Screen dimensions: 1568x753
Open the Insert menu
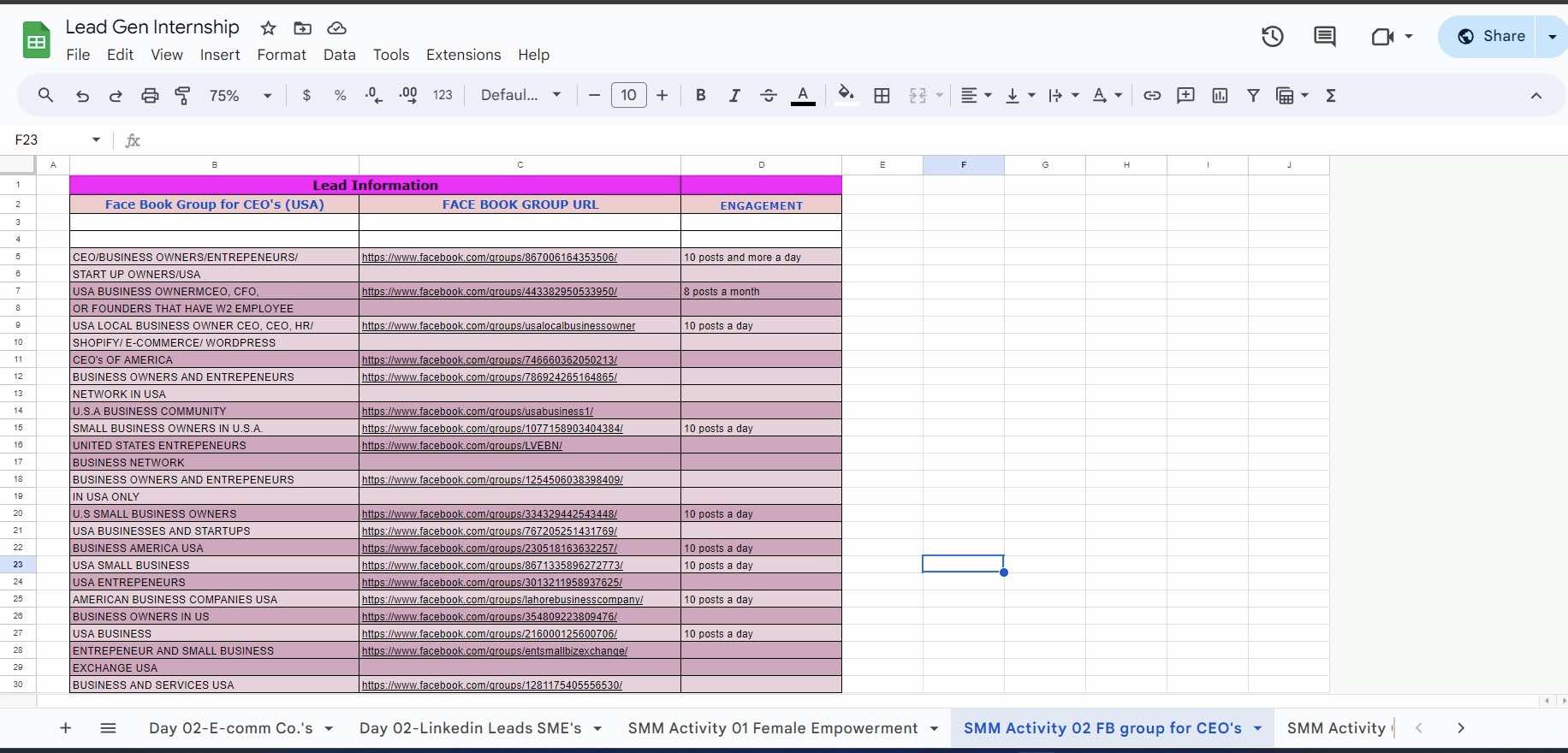220,55
